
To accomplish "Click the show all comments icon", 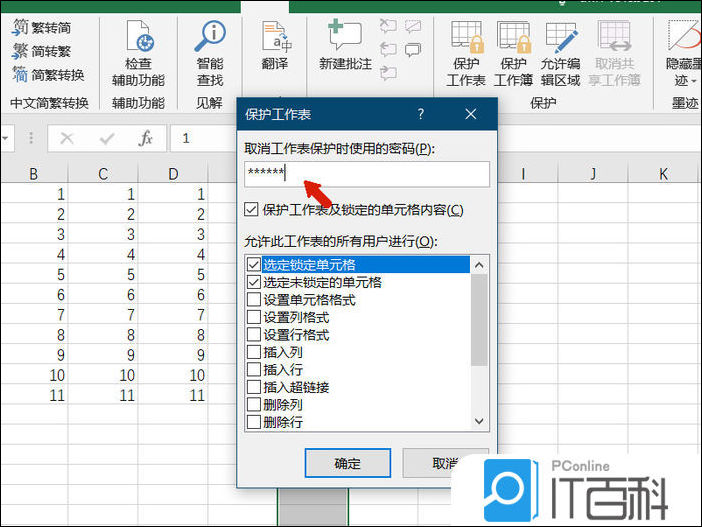I will pyautogui.click(x=413, y=49).
